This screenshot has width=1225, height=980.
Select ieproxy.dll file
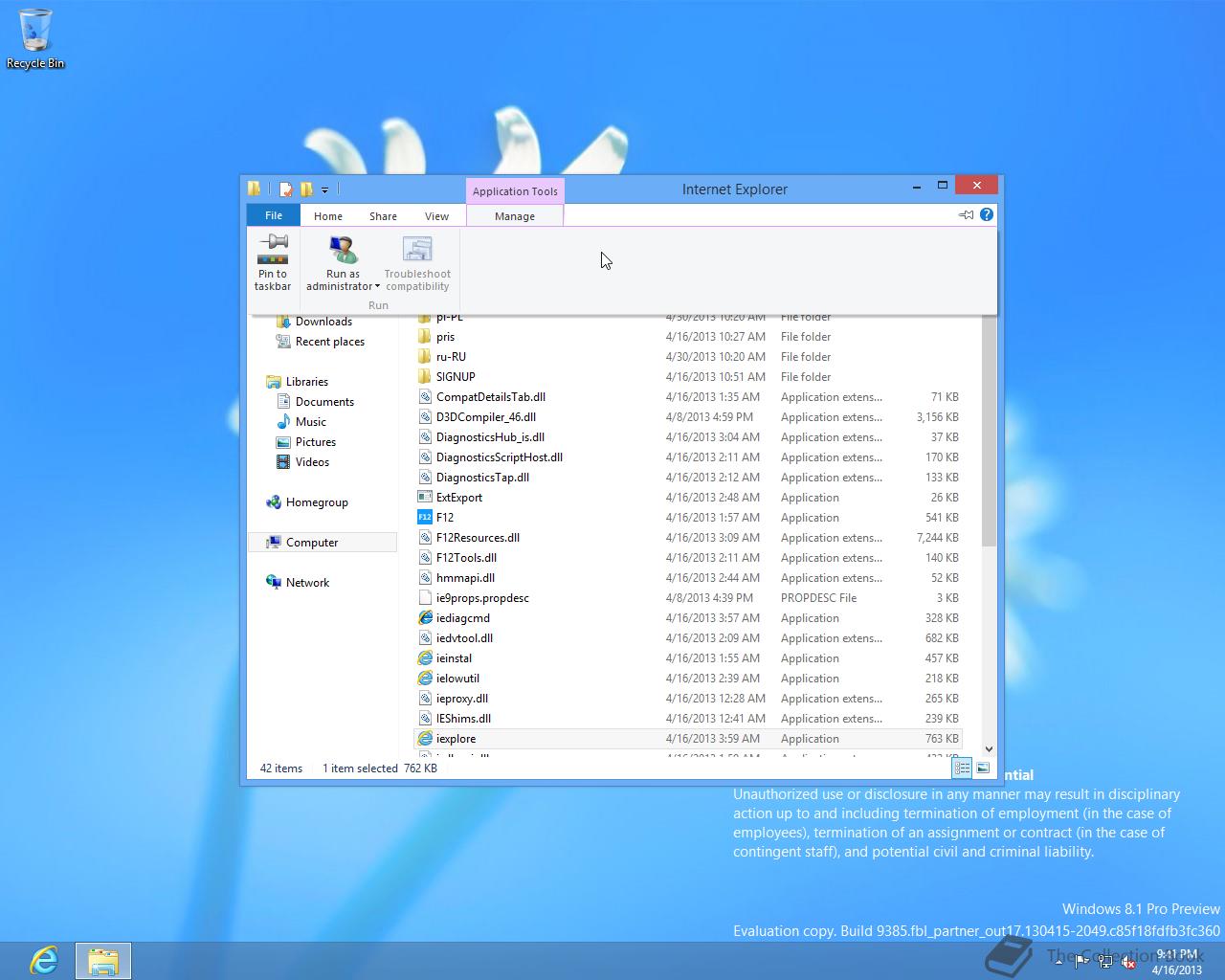tap(687, 699)
